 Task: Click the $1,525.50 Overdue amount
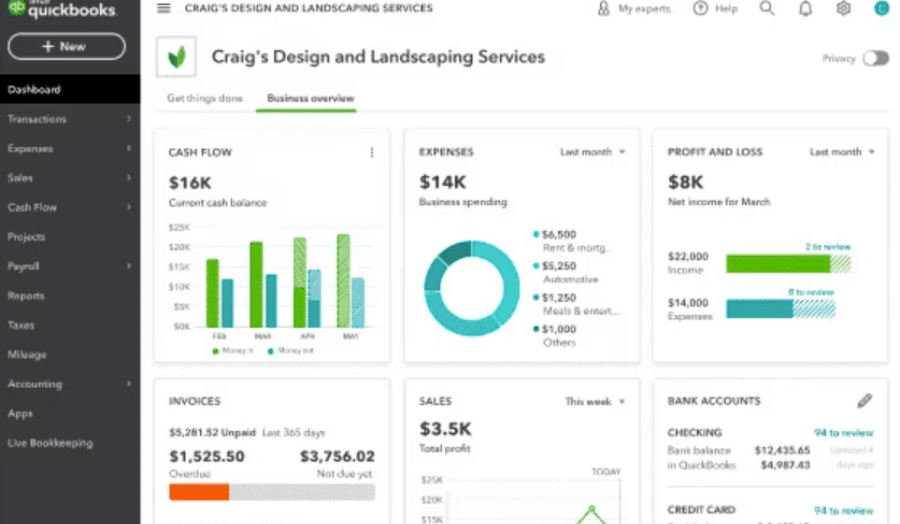pos(207,457)
